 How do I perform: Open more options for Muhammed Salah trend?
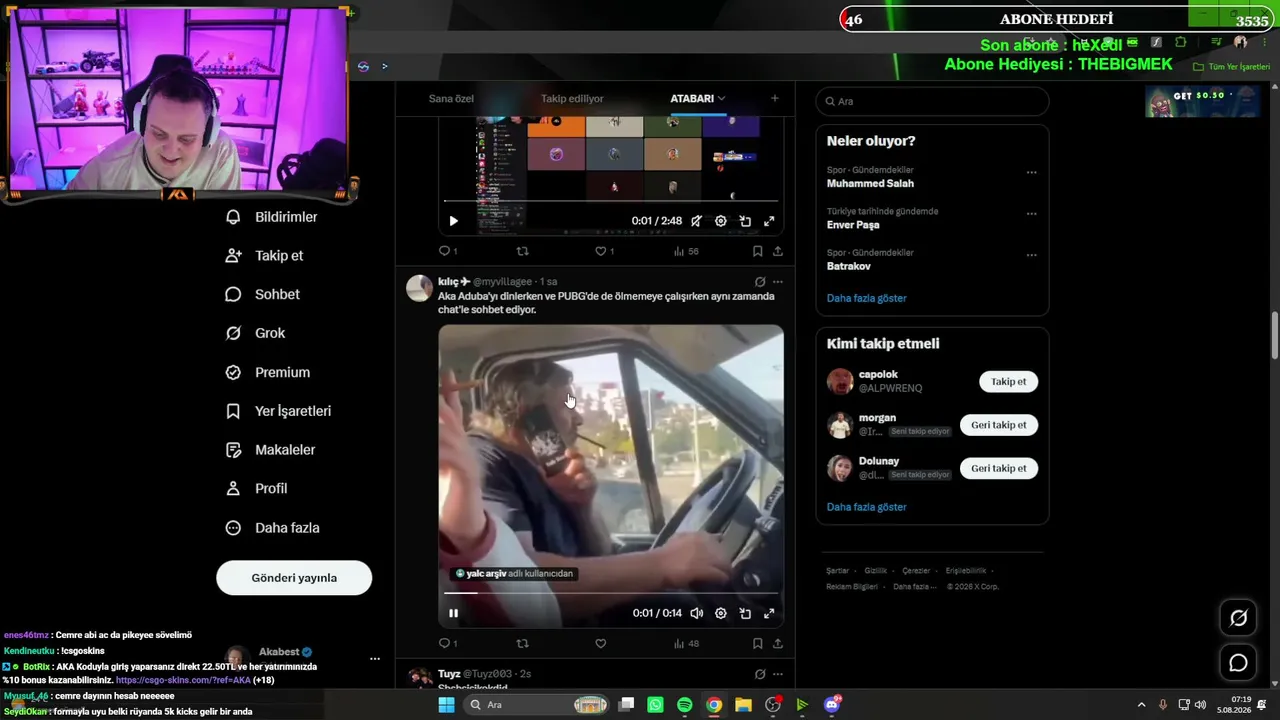tap(1031, 172)
